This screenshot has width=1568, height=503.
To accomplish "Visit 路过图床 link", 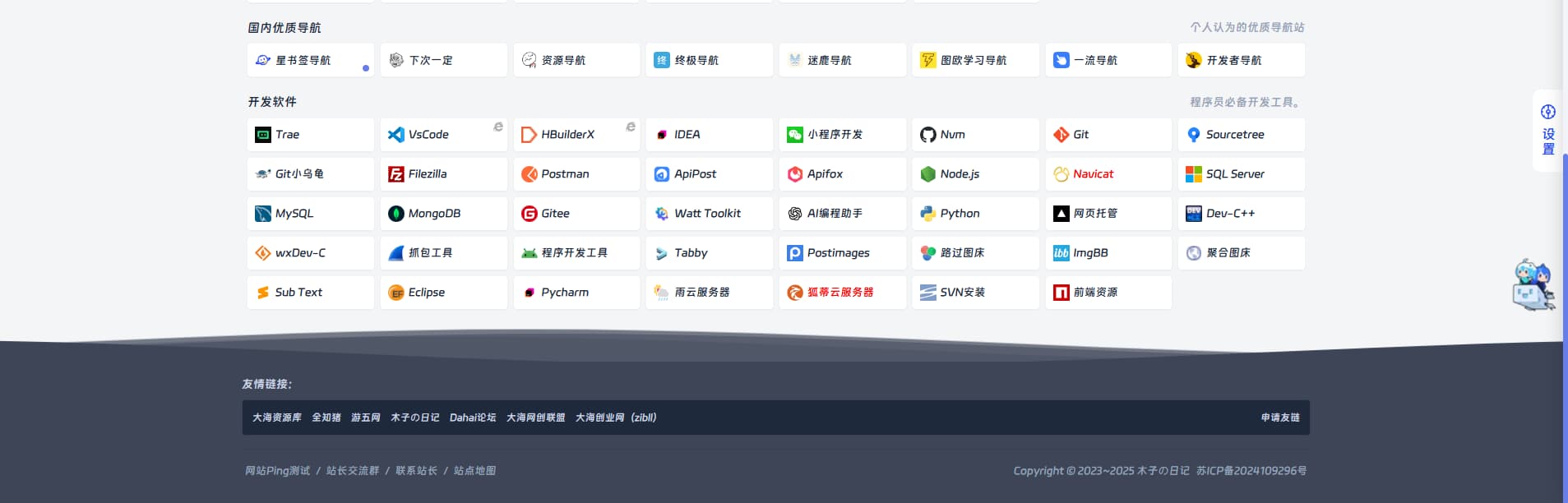I will point(976,253).
